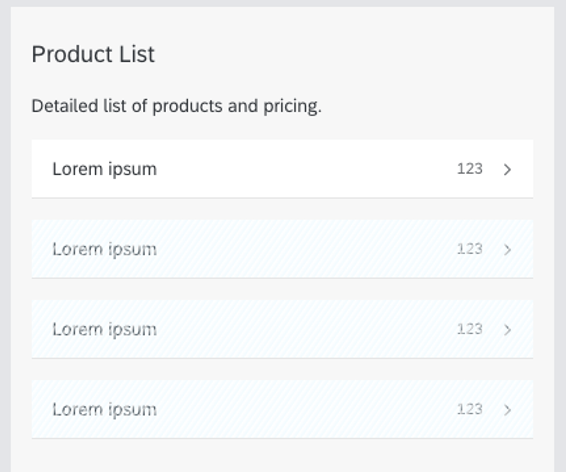Click the chevron arrow on the first list item
This screenshot has width=566, height=474.
(x=507, y=169)
